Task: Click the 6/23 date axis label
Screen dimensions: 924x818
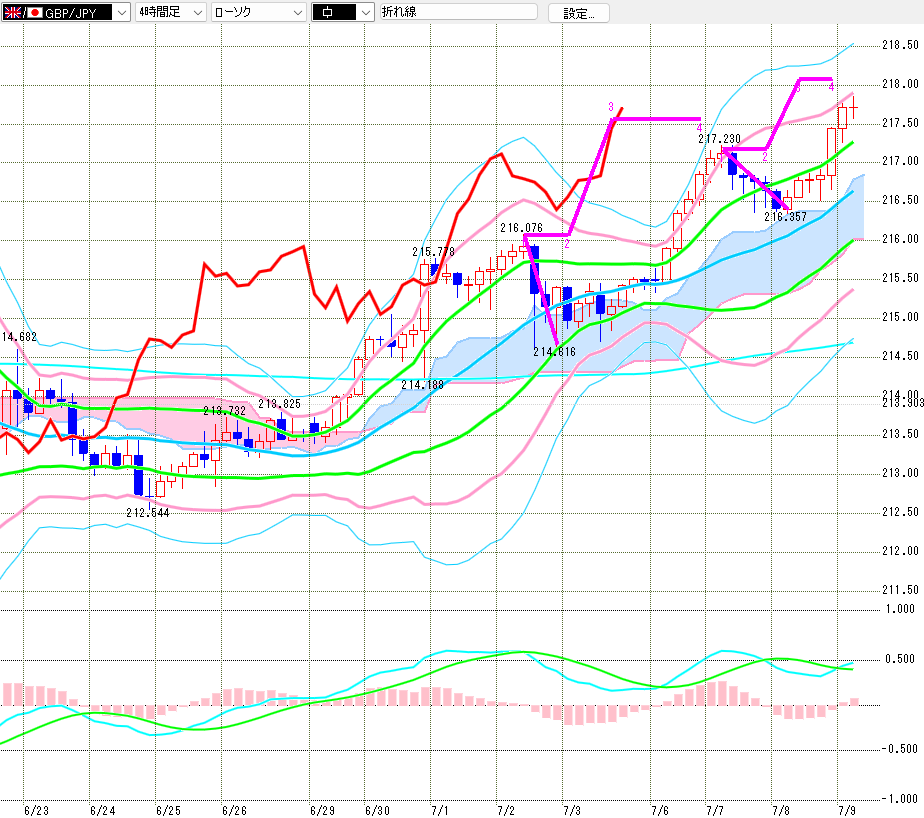Action: tap(37, 811)
